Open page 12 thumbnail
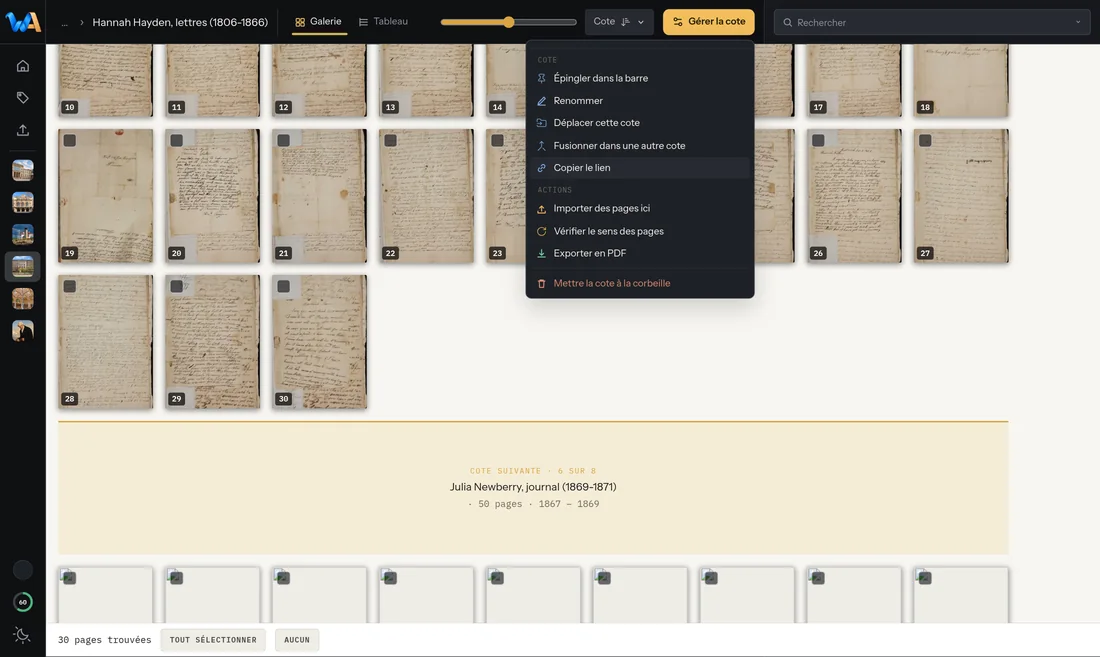 pos(319,80)
